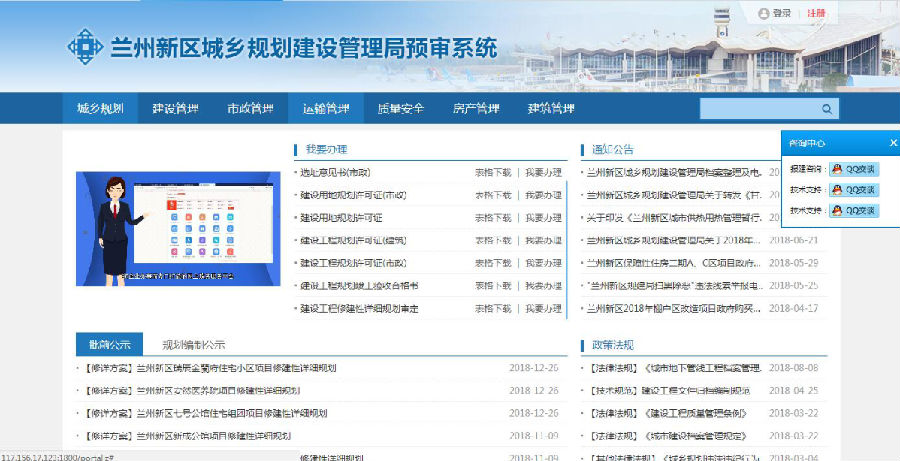This screenshot has height=461, width=900.
Task: Open the first 技术支持 QQ交谈 button
Action: (x=853, y=190)
